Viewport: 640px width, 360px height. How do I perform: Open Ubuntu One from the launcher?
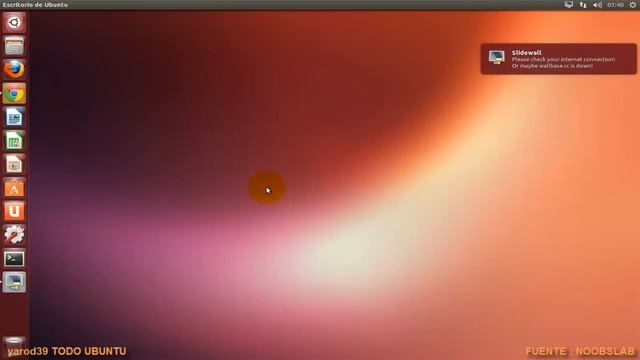coord(14,211)
